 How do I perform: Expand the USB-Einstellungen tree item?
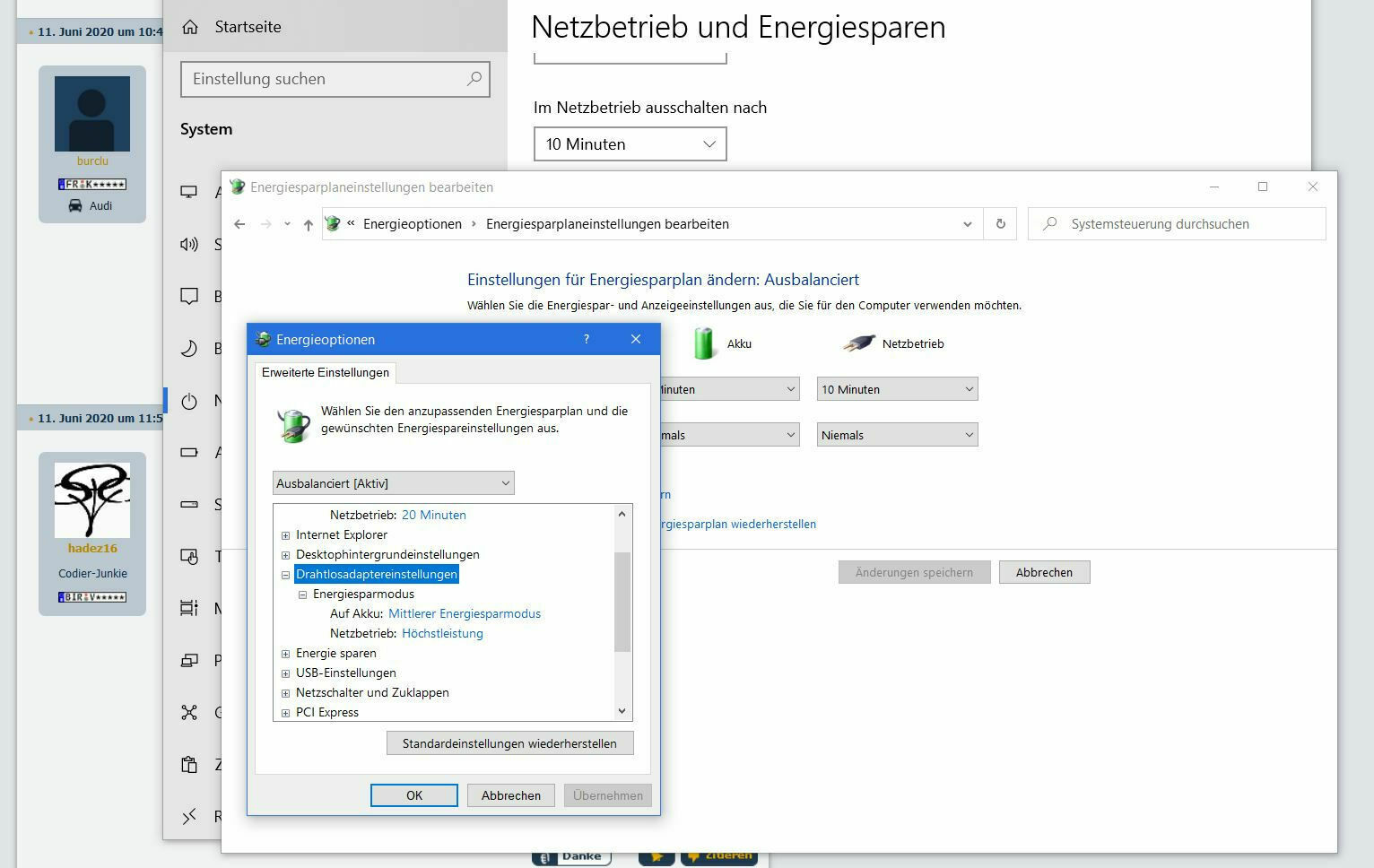pyautogui.click(x=285, y=673)
